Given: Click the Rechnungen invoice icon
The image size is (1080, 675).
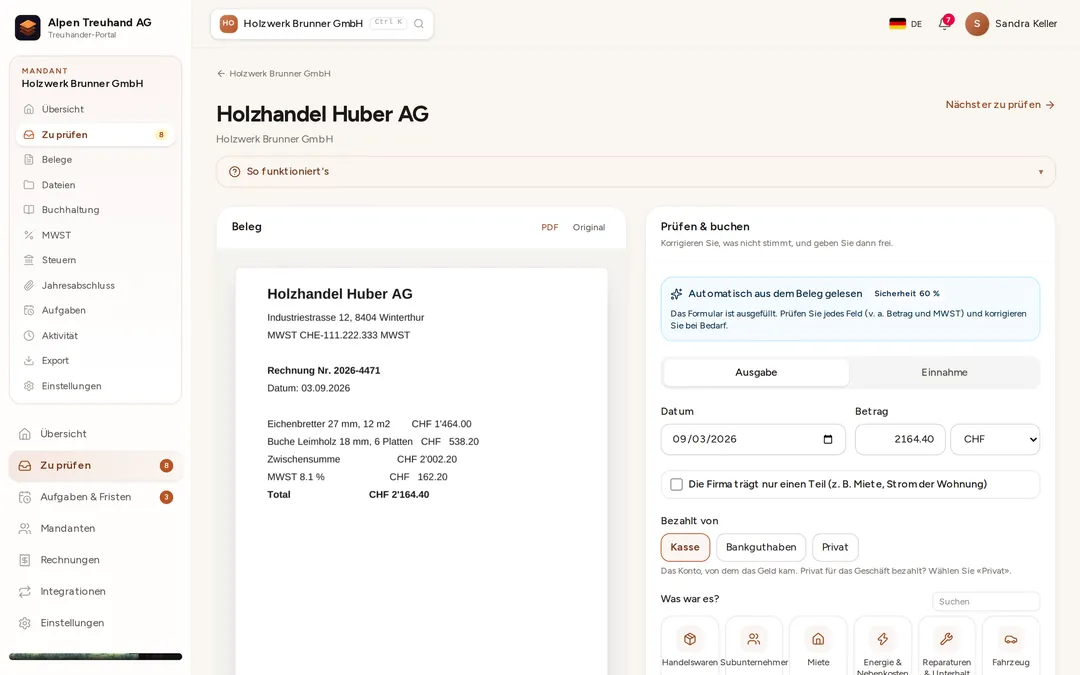Looking at the screenshot, I should [25, 560].
